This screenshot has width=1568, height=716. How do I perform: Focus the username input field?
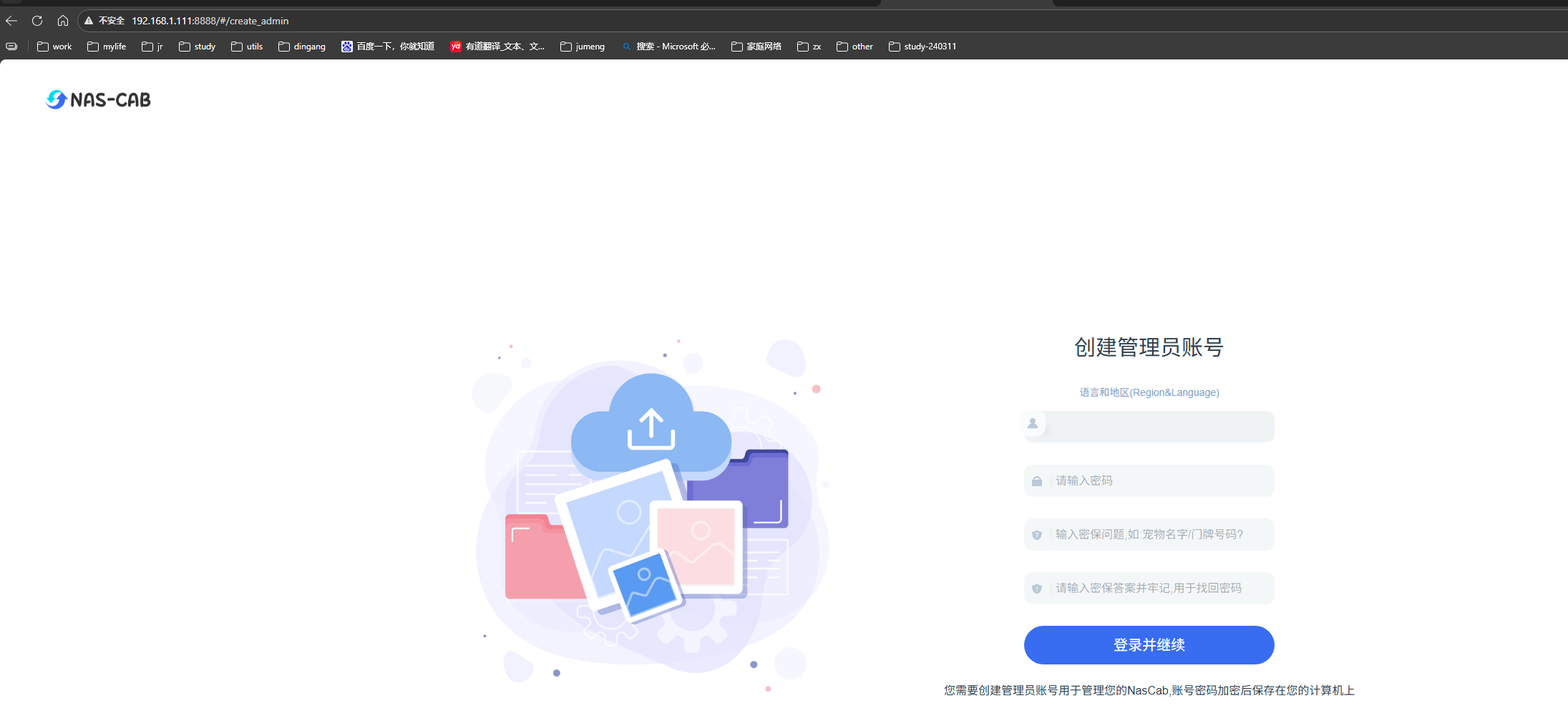1158,427
